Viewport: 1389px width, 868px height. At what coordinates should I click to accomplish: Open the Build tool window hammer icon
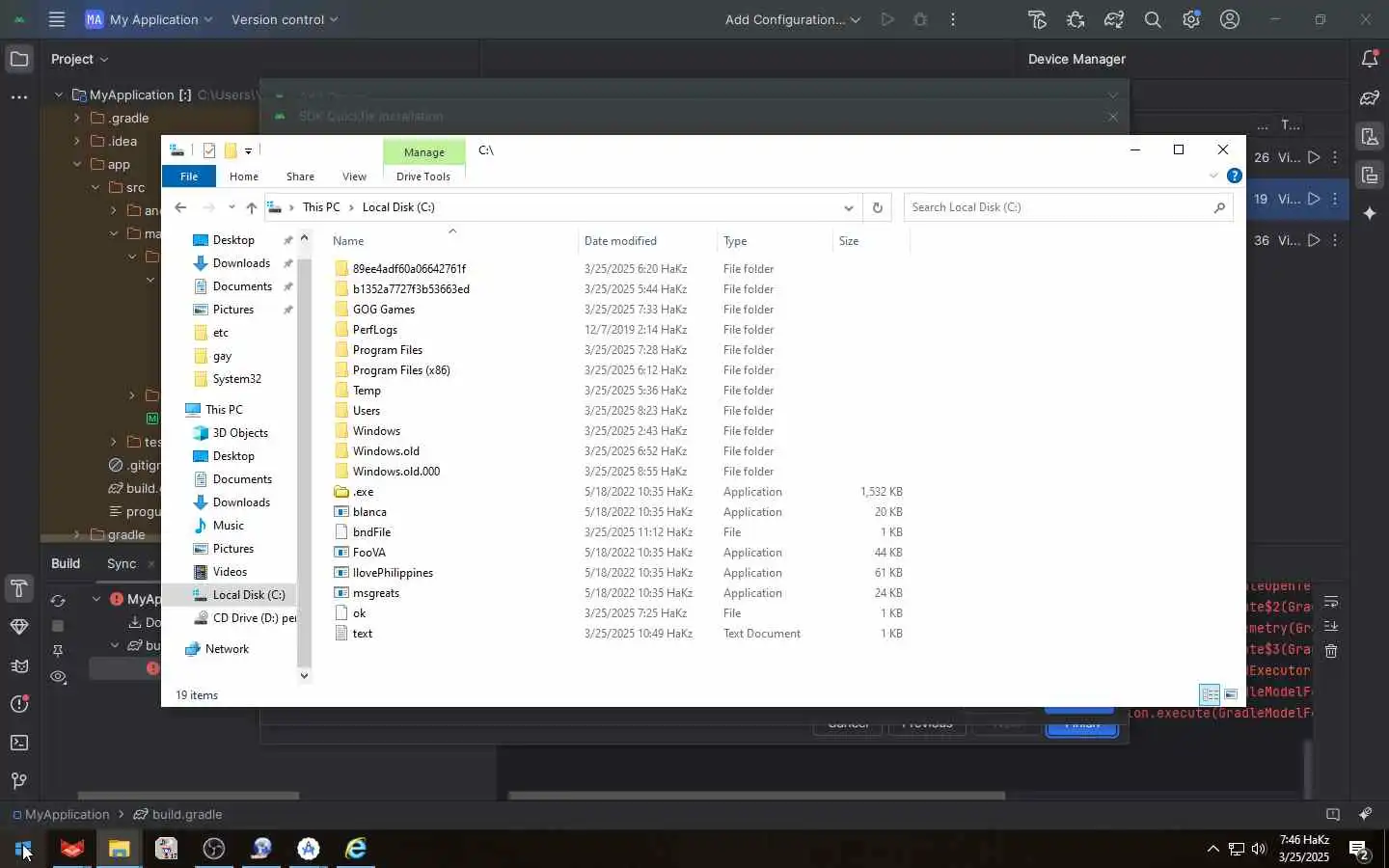[18, 588]
